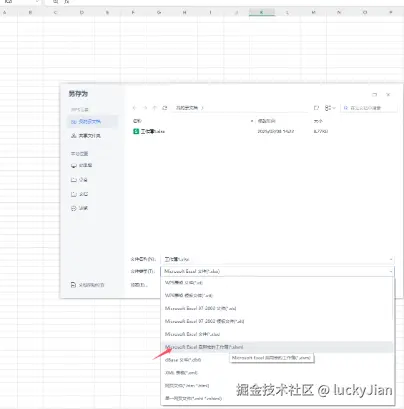Choose Excel macro-enabled workbook (*.xlsm) option
The image size is (404, 409).
277,347
